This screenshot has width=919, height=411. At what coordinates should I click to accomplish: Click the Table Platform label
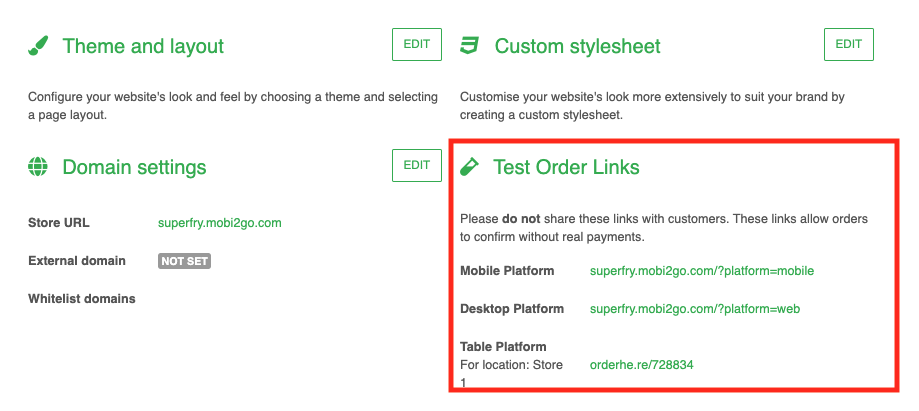point(503,347)
